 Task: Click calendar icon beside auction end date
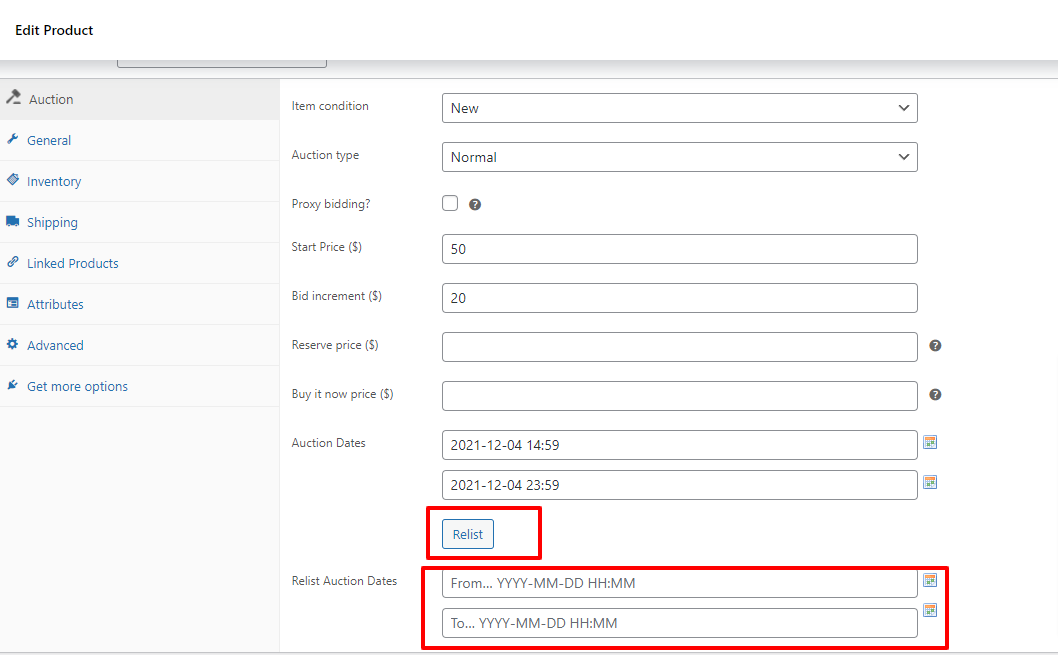pos(929,482)
